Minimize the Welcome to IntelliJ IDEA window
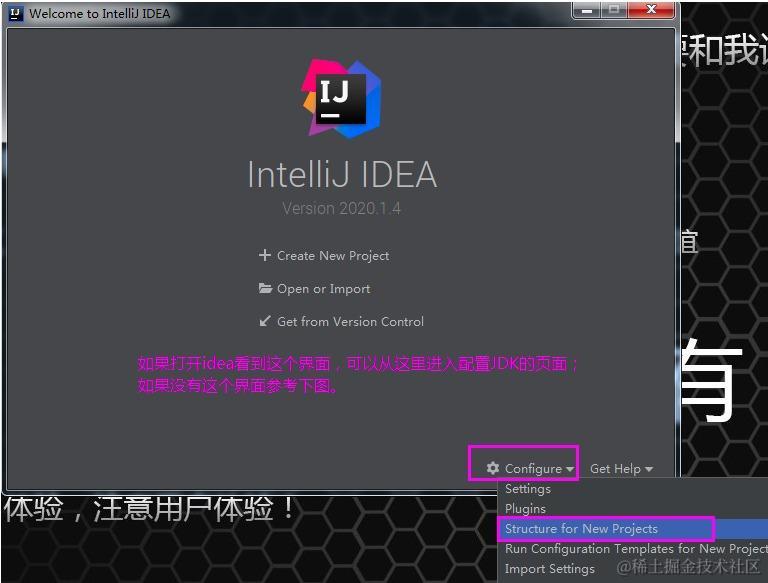 click(586, 10)
